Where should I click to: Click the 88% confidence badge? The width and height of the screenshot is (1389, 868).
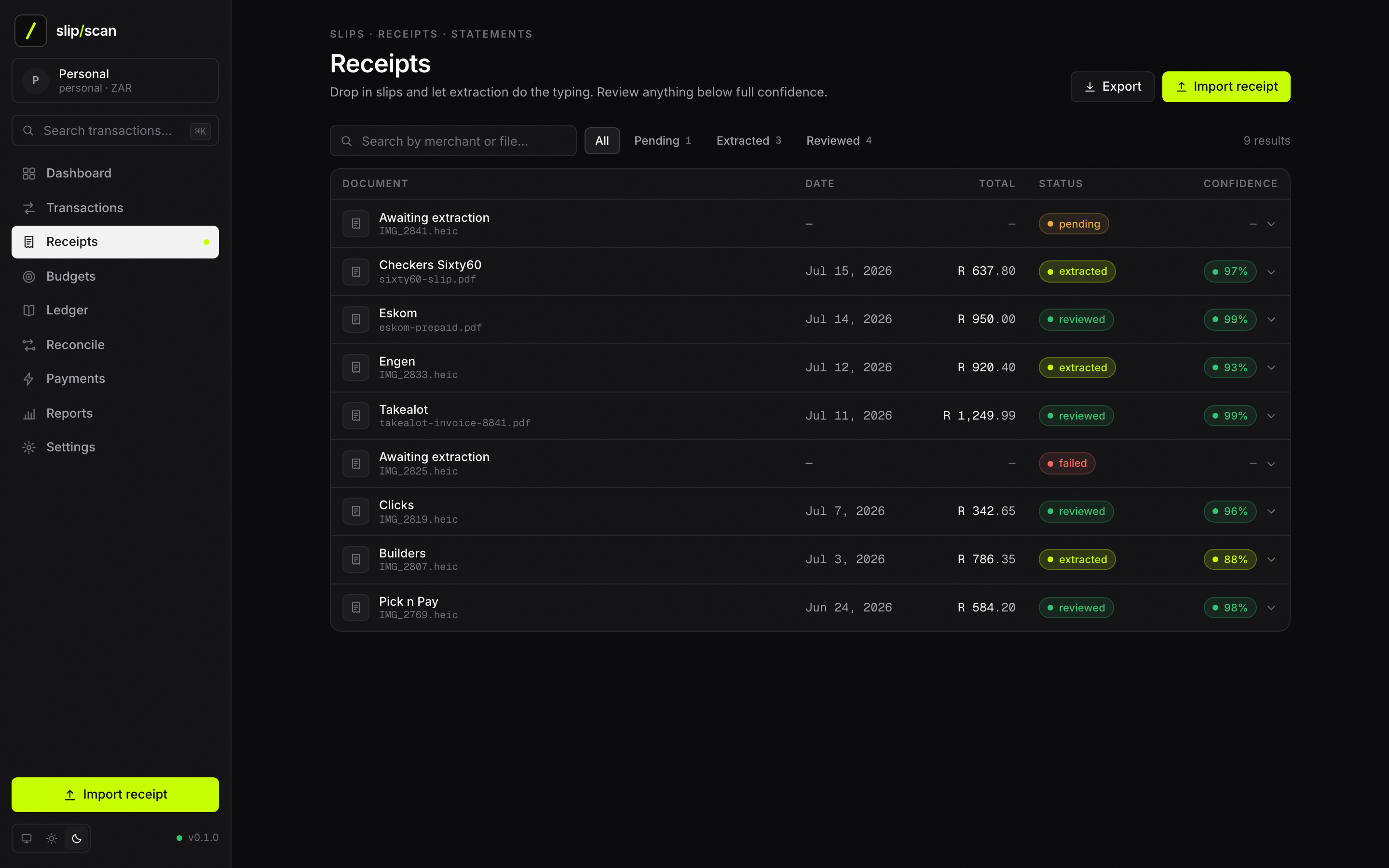(1229, 559)
